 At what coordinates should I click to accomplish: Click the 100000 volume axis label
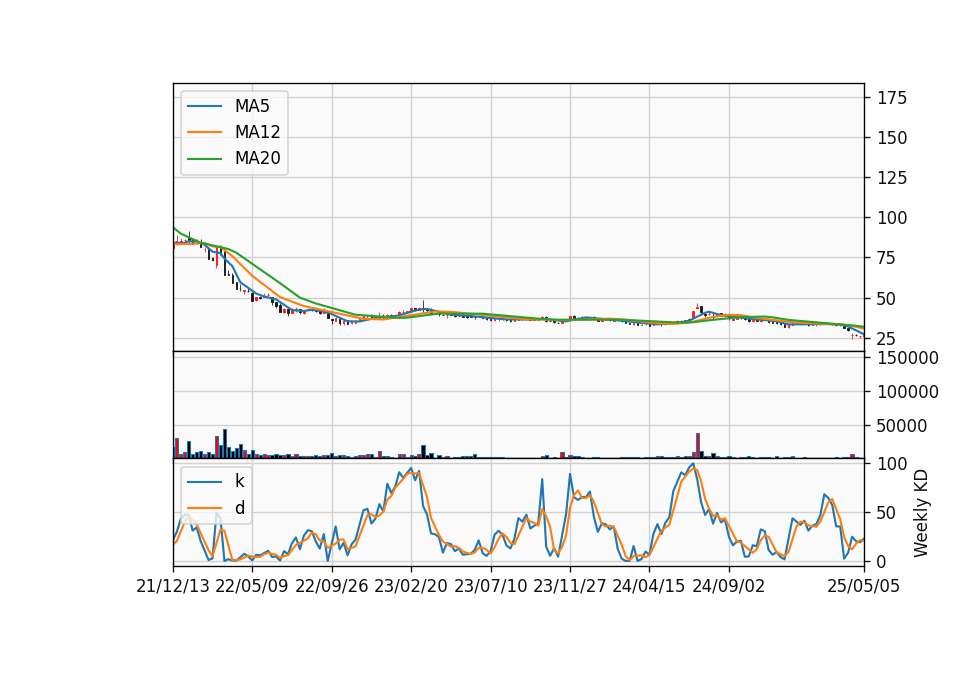tap(907, 392)
